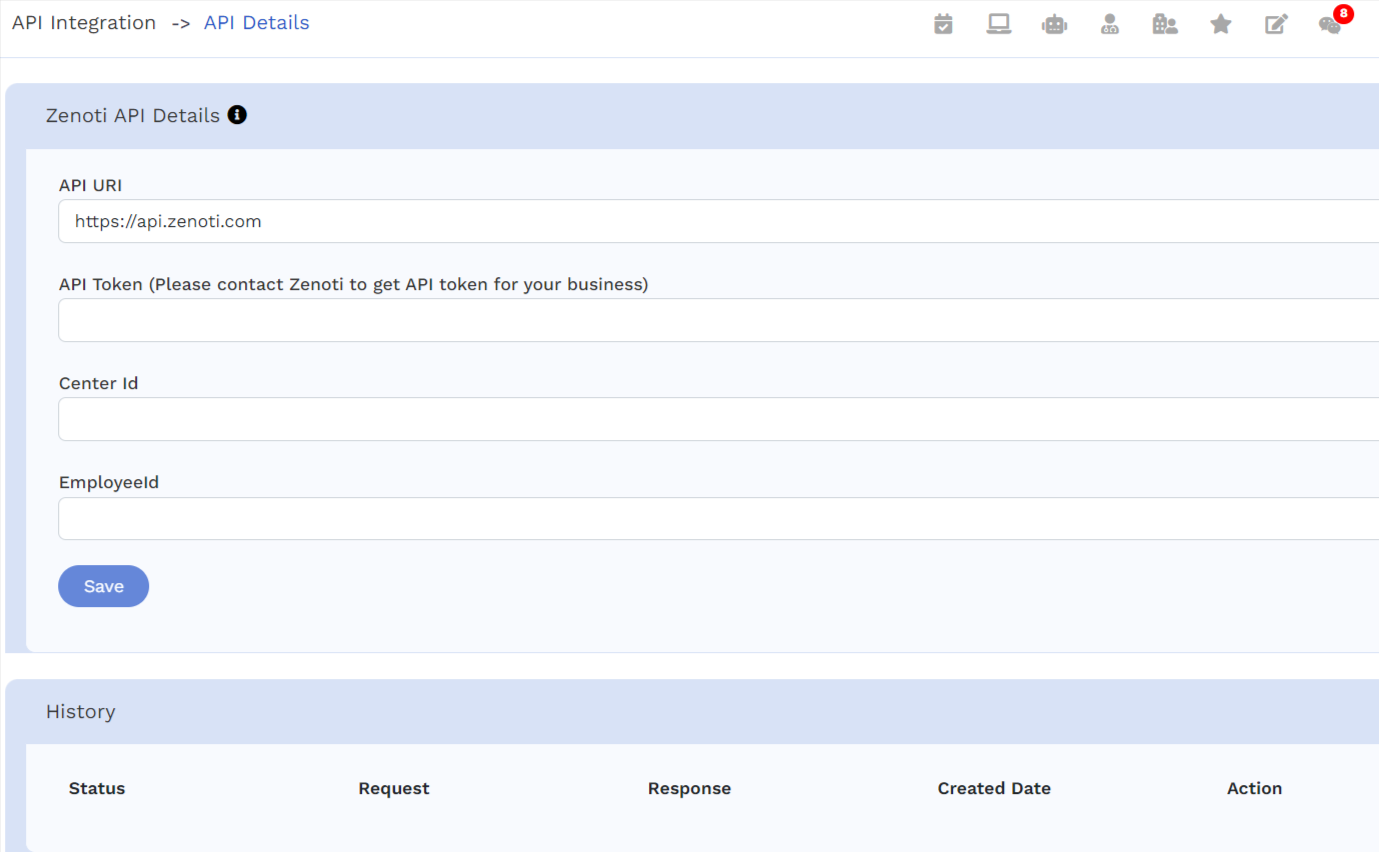Go to API Integration breadcrumb
The width and height of the screenshot is (1379, 852).
pyautogui.click(x=84, y=23)
